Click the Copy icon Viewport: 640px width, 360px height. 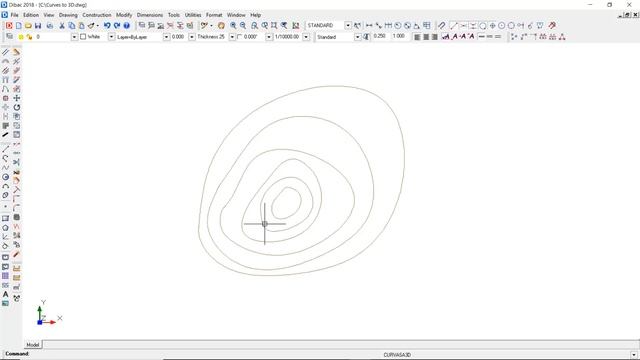pos(72,25)
